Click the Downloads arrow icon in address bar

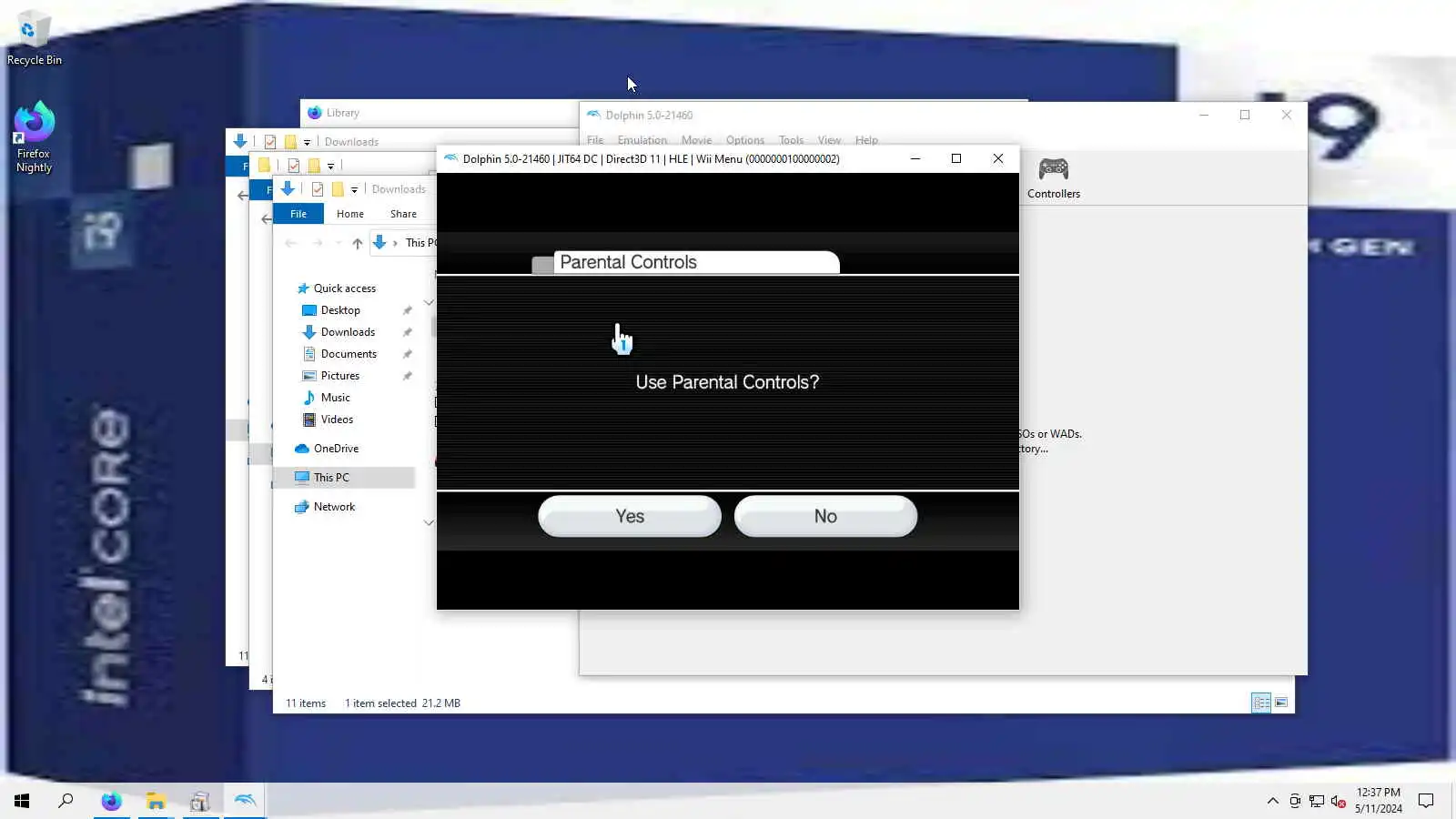pyautogui.click(x=379, y=243)
